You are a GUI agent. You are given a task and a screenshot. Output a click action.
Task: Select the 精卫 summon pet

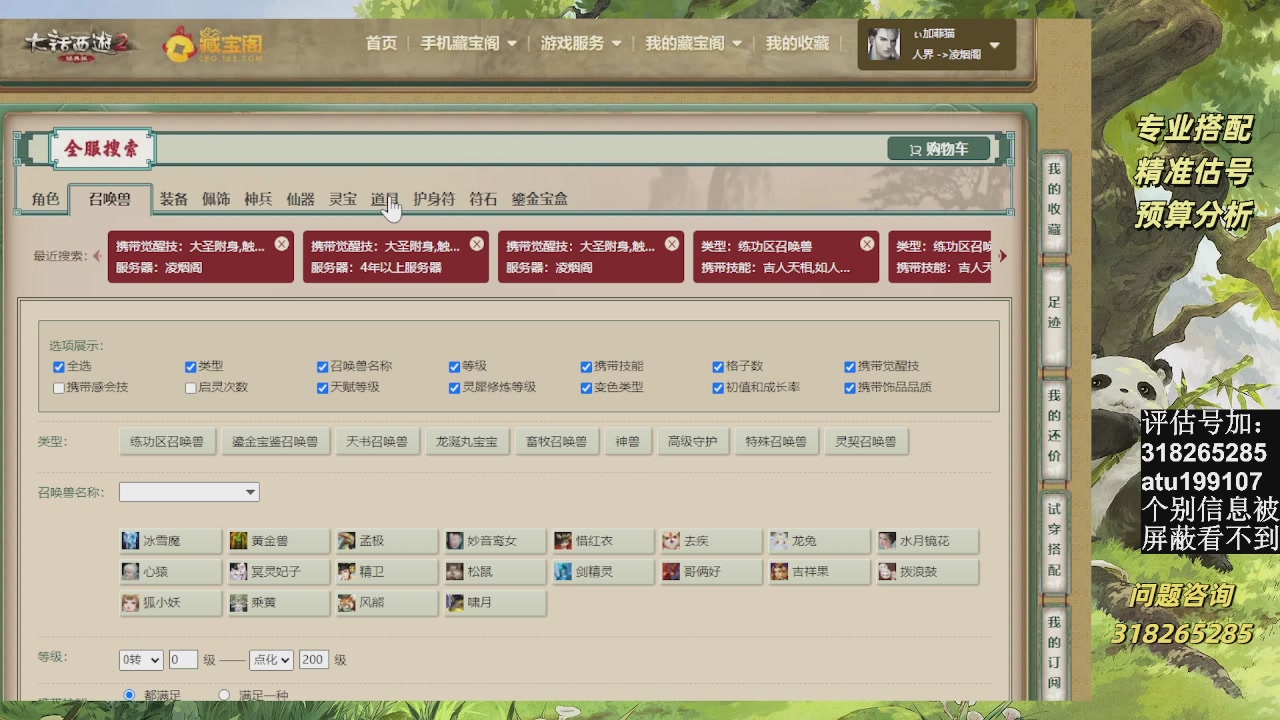tap(387, 572)
